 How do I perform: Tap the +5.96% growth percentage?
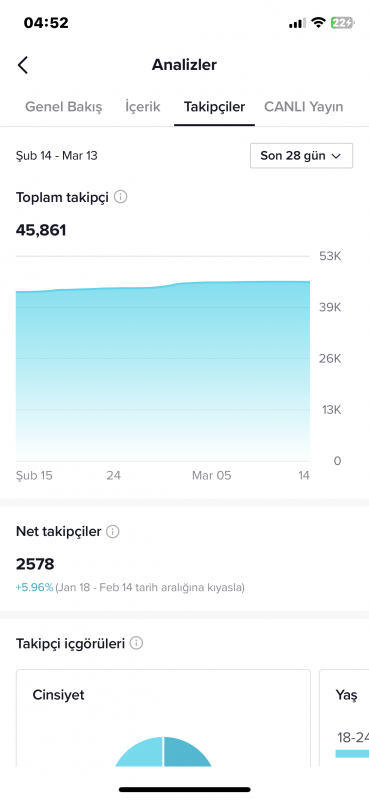34,588
